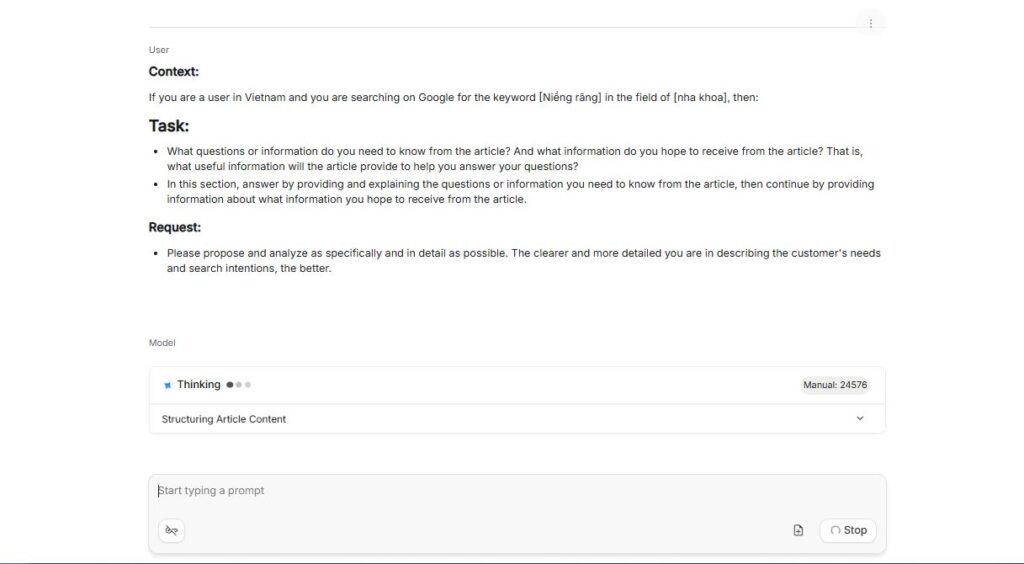The width and height of the screenshot is (1024, 564).
Task: Expand the Structuring Article Content chevron
Action: click(x=860, y=419)
